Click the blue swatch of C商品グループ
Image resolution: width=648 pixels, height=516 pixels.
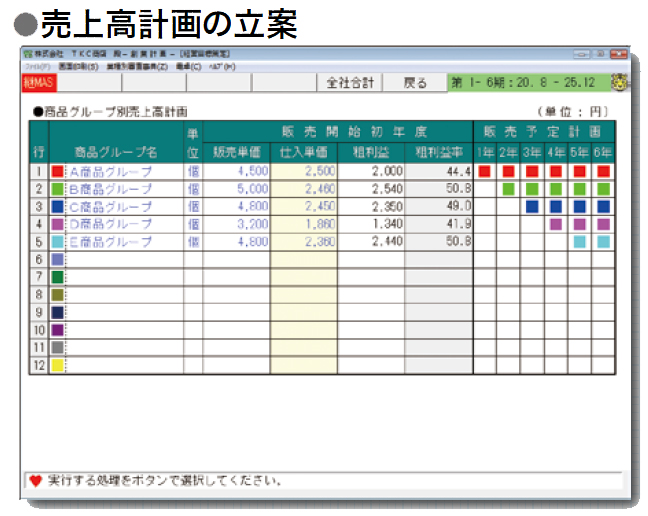(x=57, y=207)
